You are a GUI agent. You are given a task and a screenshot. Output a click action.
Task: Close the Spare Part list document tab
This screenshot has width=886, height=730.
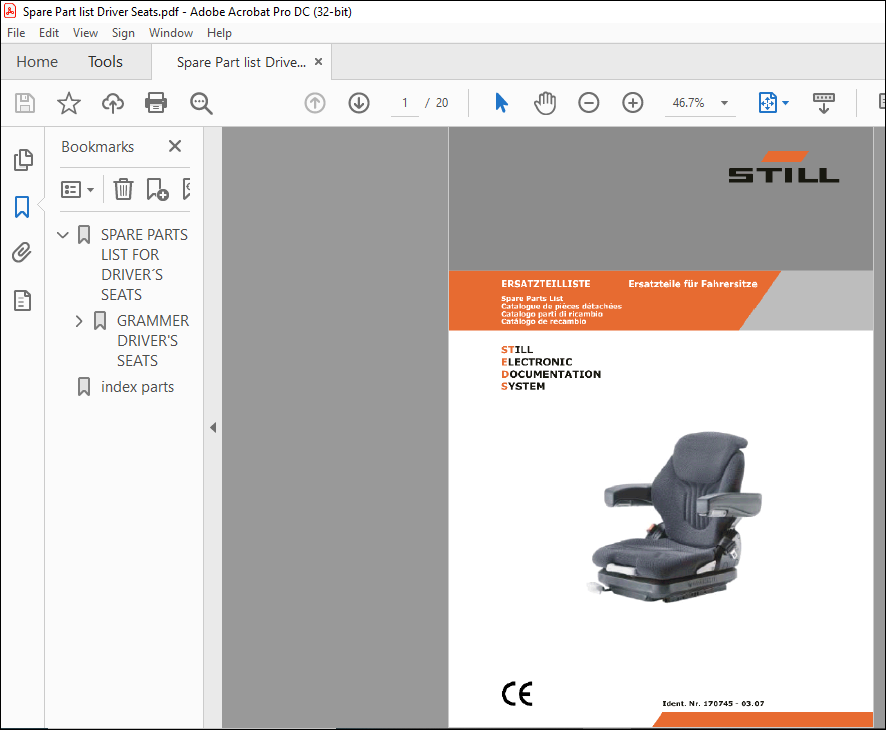coord(319,62)
